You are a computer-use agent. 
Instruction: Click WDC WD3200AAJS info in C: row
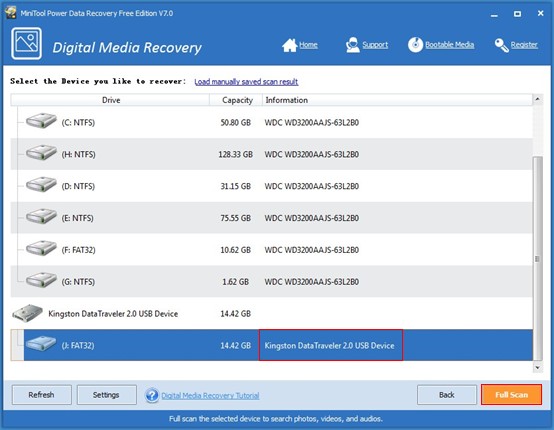pyautogui.click(x=312, y=123)
